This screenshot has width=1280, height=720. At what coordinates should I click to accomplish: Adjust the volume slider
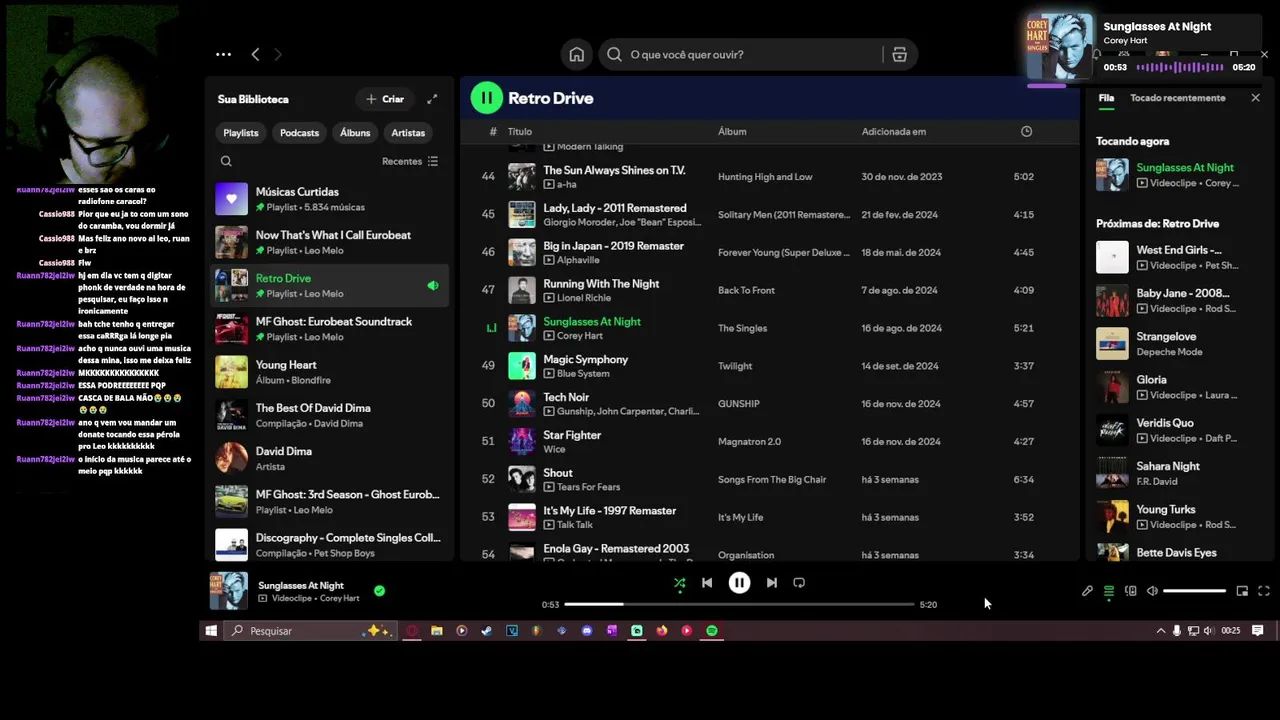click(x=1195, y=591)
